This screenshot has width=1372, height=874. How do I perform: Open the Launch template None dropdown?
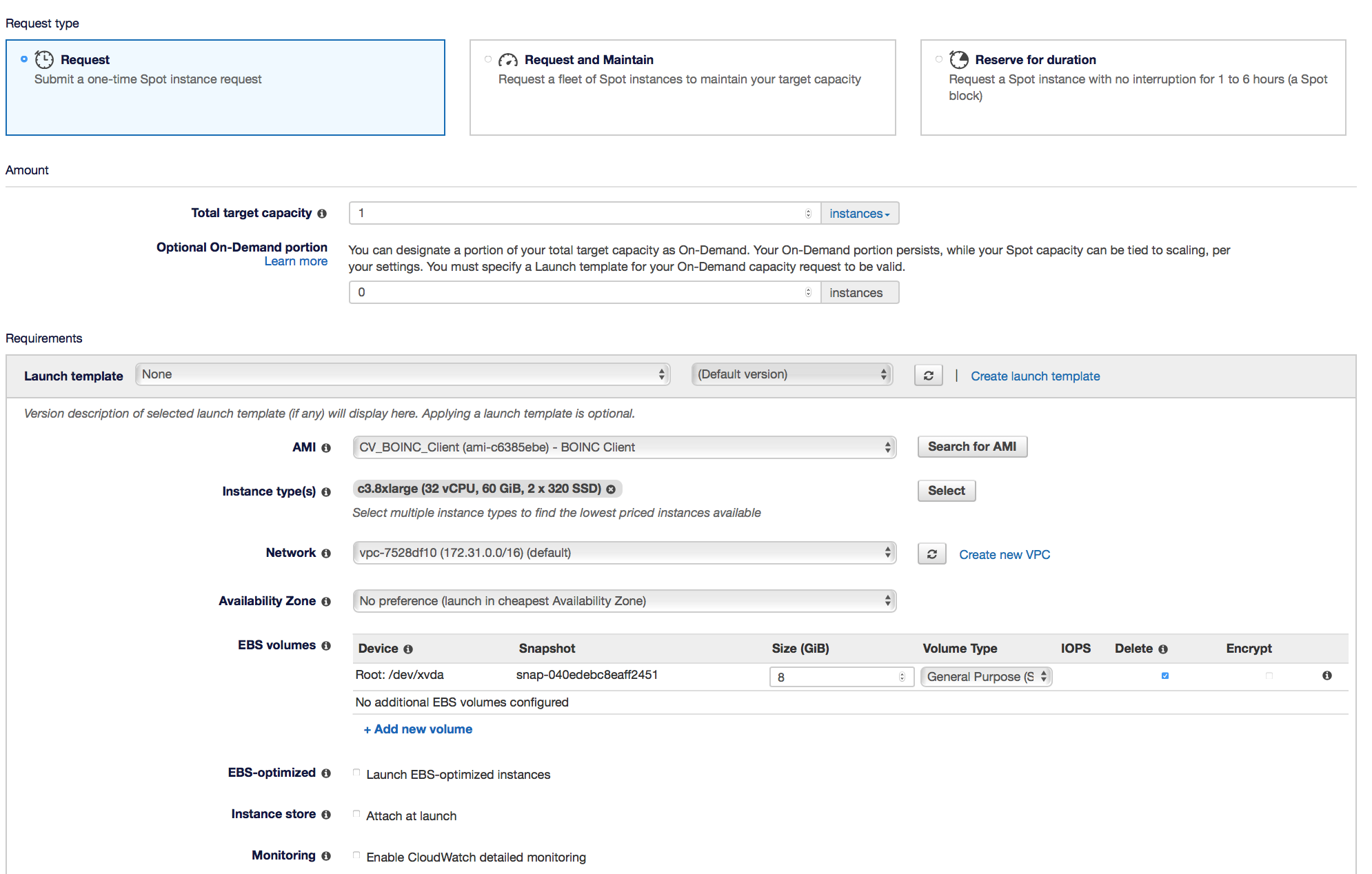coord(403,374)
